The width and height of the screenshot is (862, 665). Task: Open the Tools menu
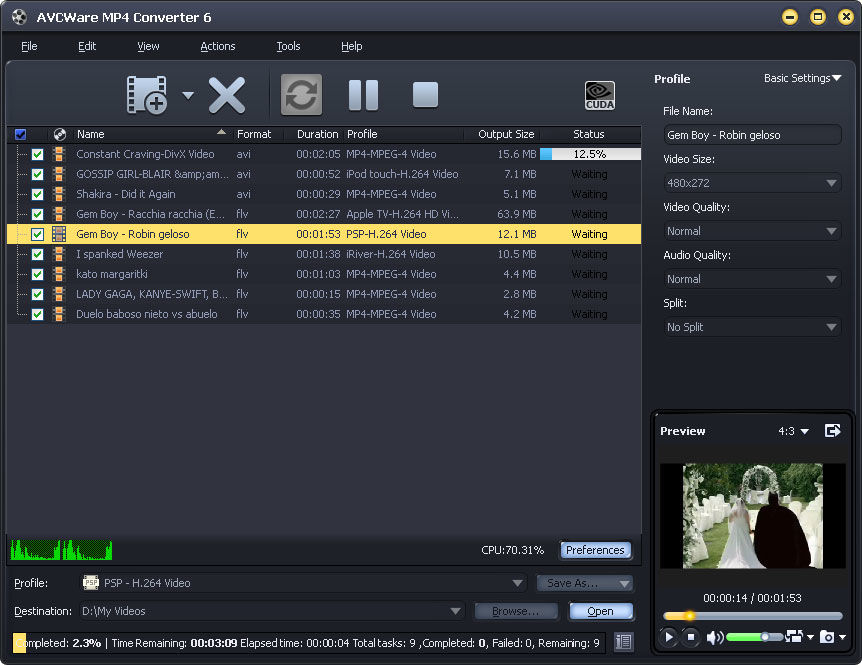(x=288, y=46)
